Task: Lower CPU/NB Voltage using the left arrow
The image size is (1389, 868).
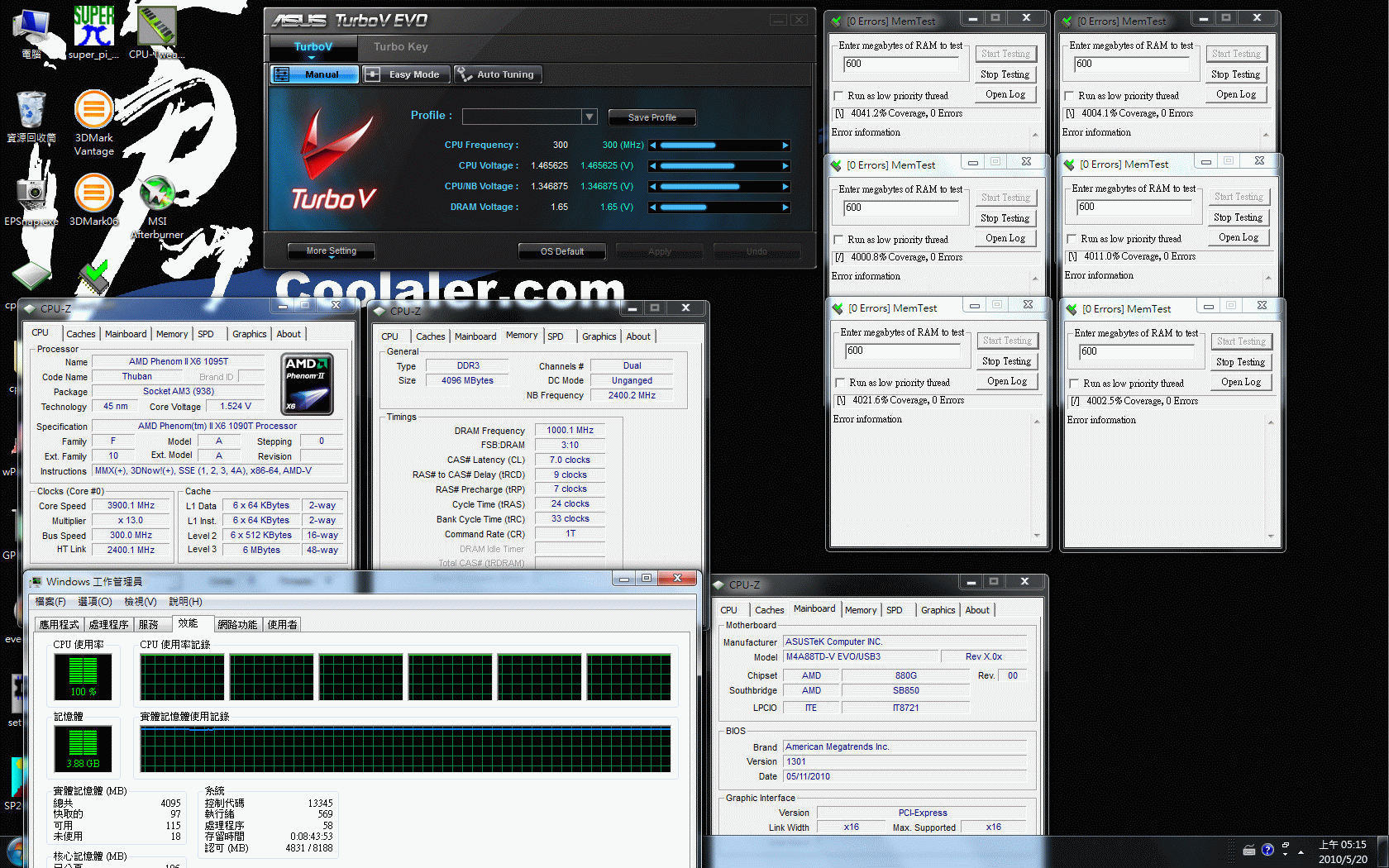Action: 653,187
